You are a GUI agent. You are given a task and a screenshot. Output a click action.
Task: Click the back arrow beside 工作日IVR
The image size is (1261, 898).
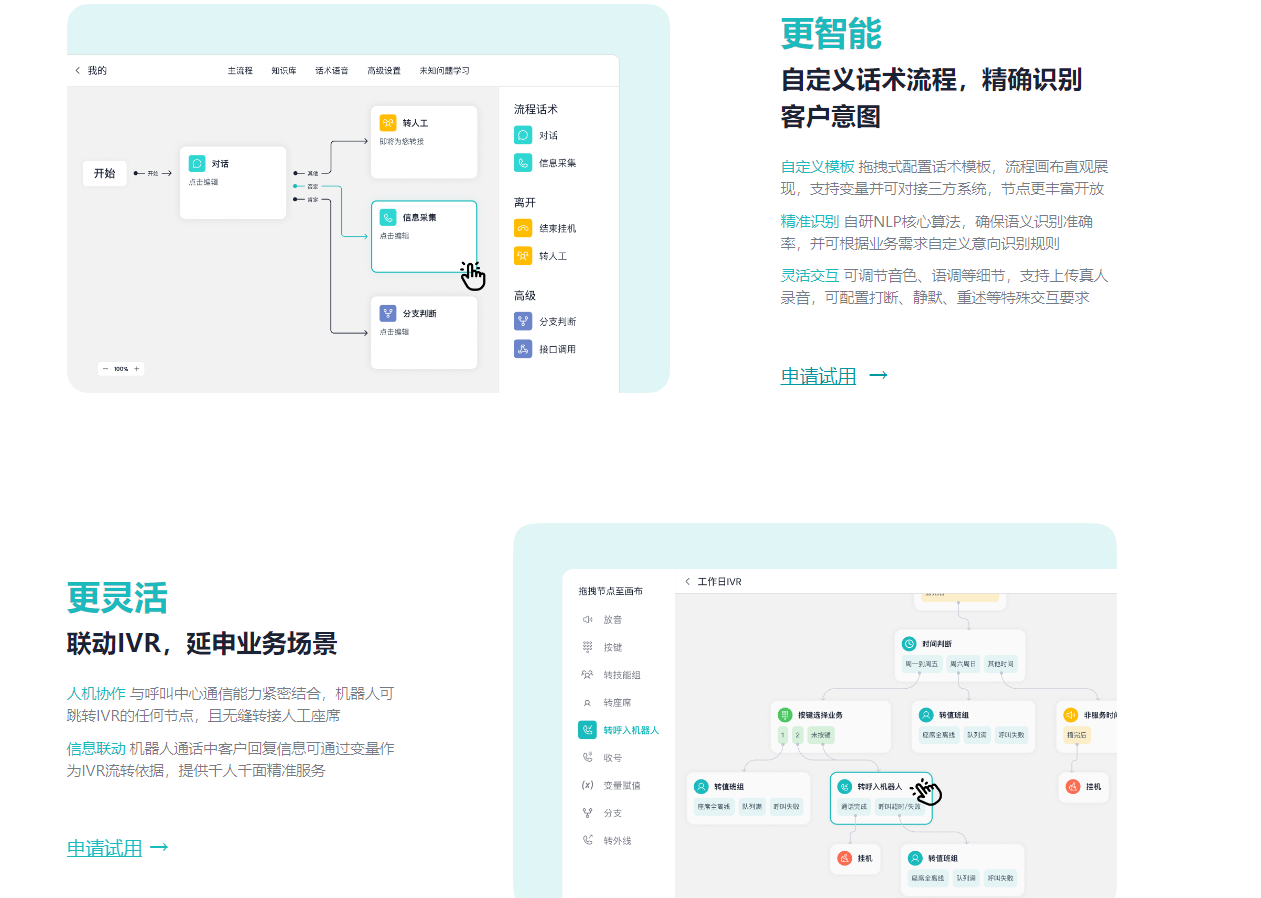(688, 581)
